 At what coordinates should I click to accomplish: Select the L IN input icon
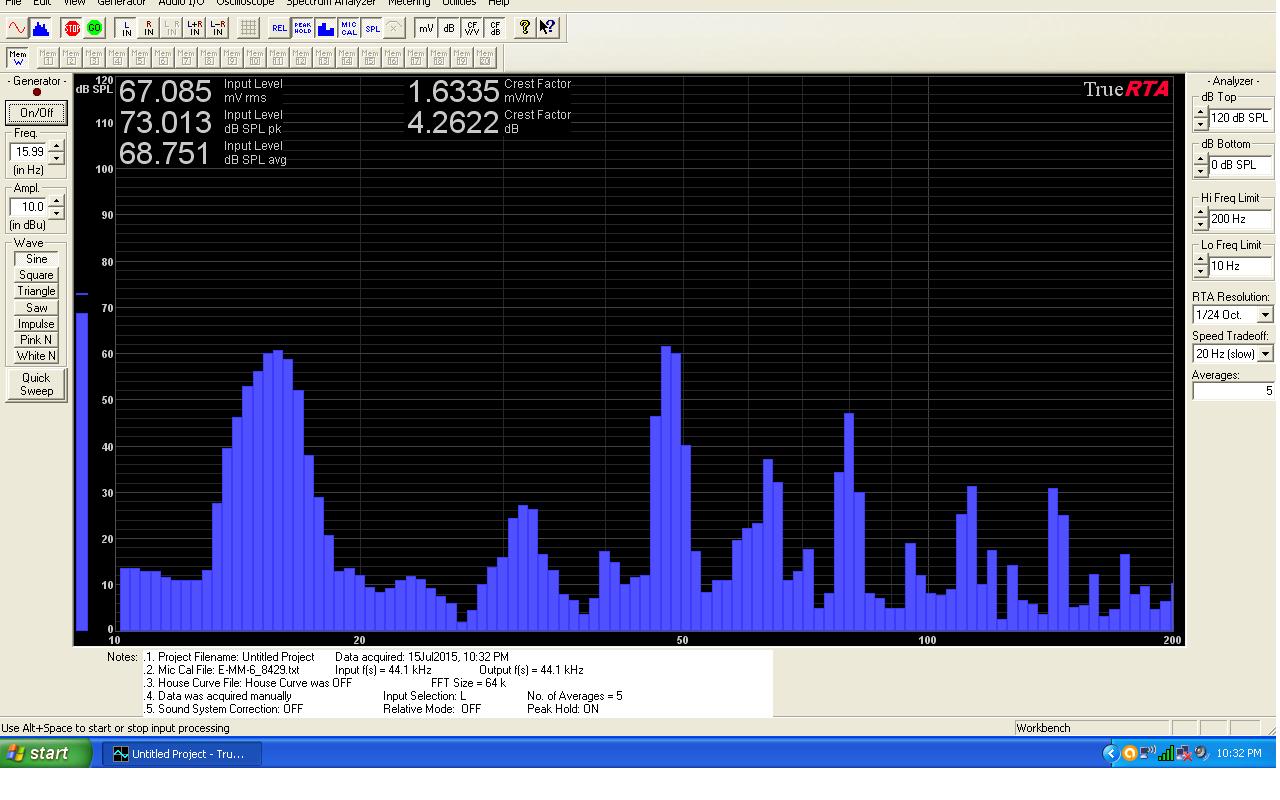(126, 28)
